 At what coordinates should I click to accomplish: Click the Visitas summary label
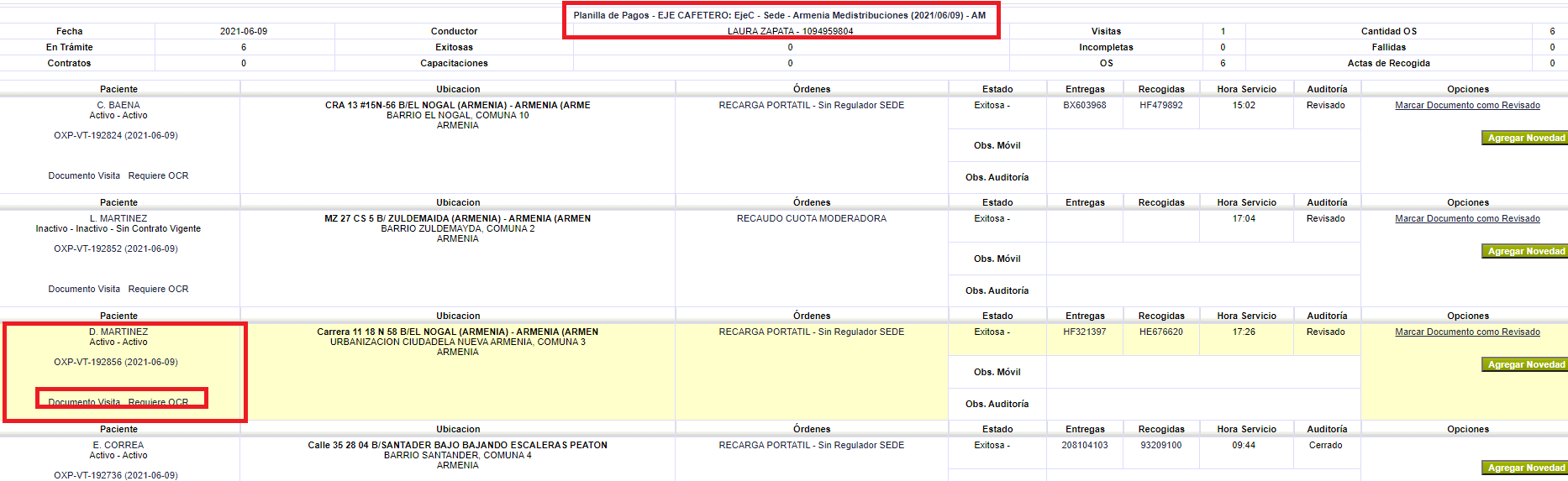pyautogui.click(x=1106, y=32)
